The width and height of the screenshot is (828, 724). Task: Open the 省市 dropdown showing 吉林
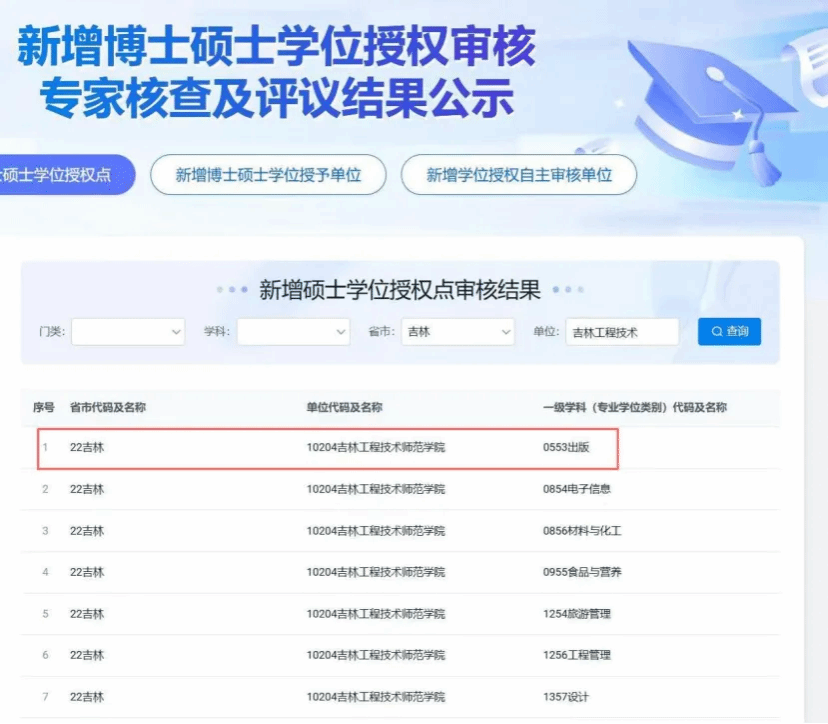pyautogui.click(x=457, y=332)
